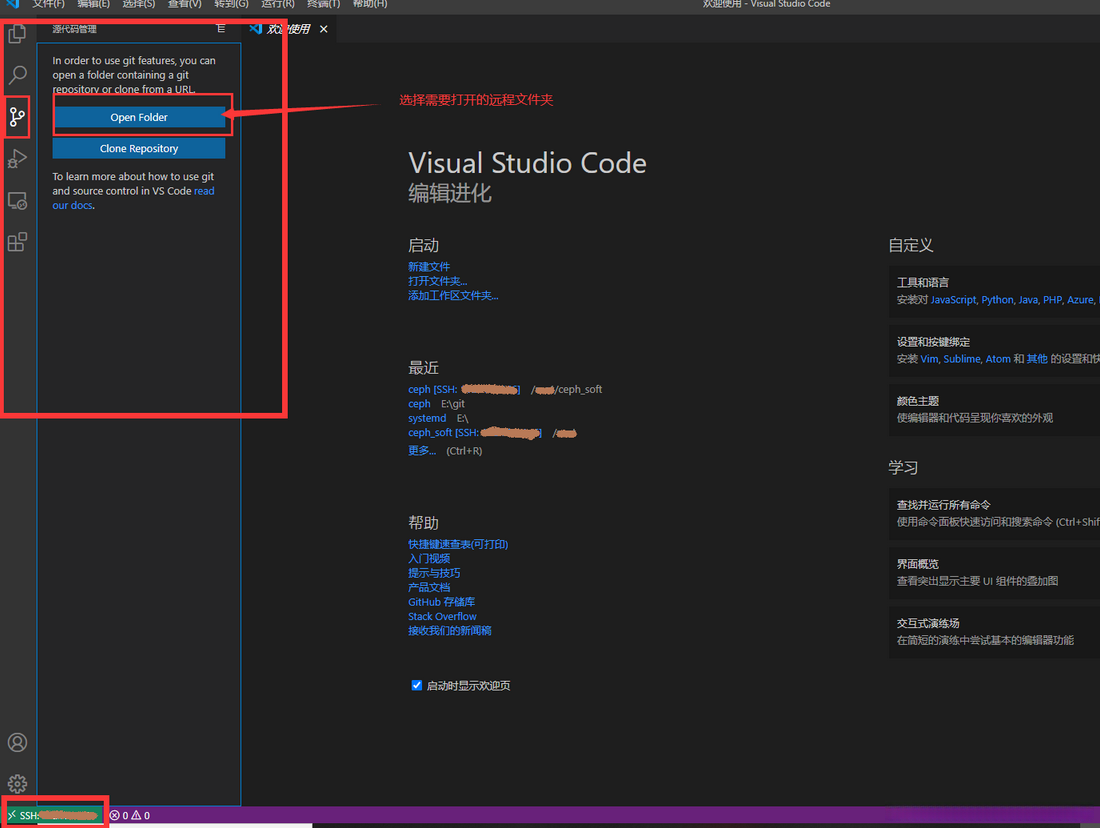Open the GitHub 存储库 help link
1100x832 pixels.
pos(441,602)
